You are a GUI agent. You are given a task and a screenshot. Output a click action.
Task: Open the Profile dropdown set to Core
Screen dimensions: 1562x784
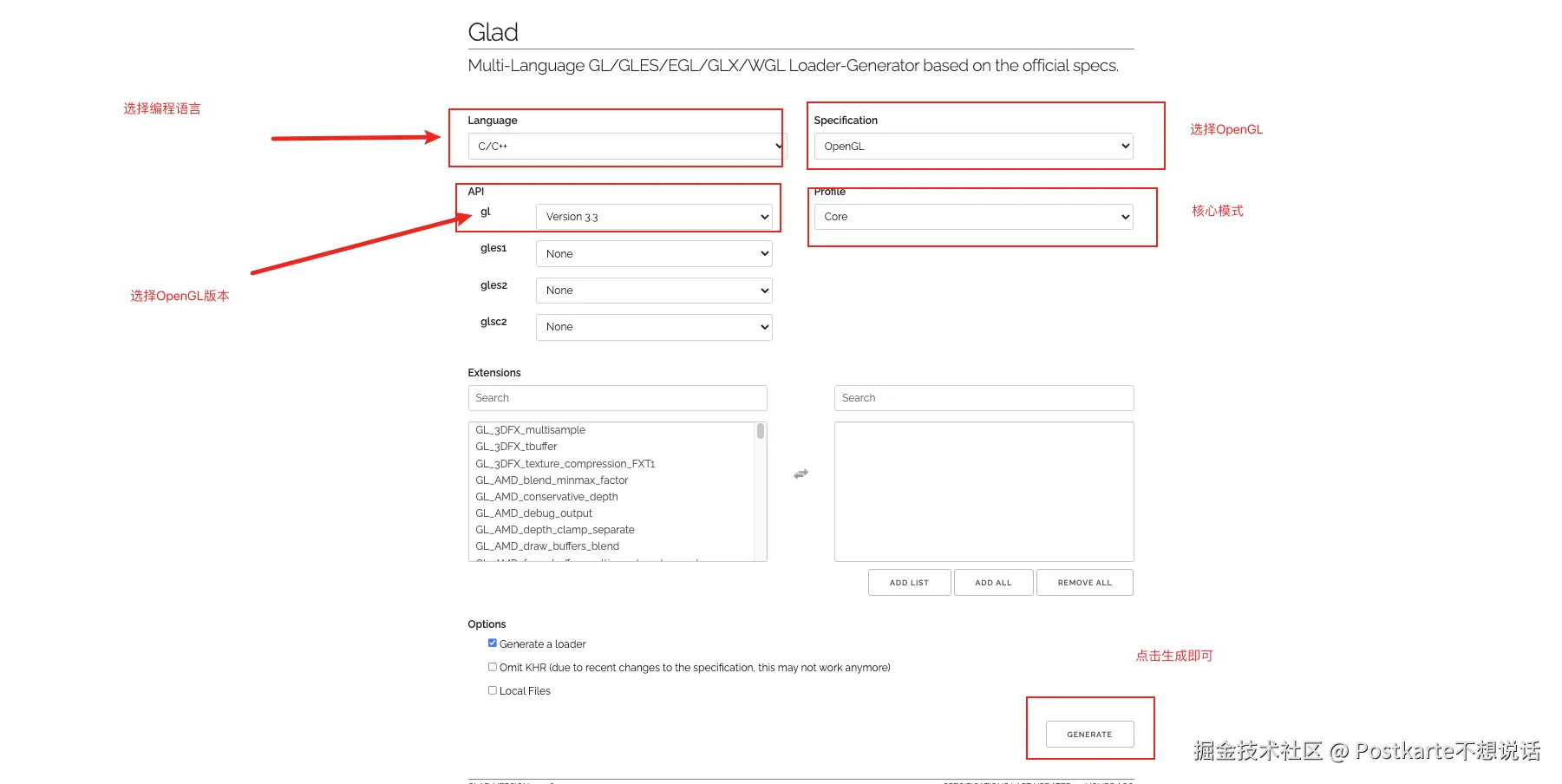click(974, 217)
